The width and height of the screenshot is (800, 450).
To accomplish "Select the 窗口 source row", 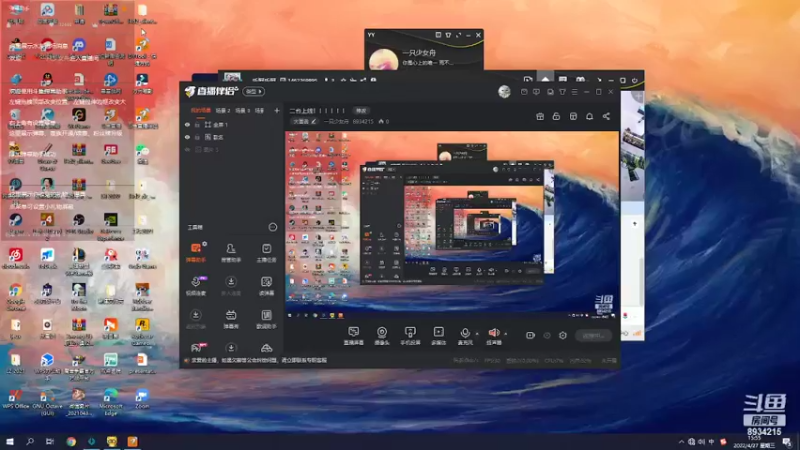I will (231, 137).
